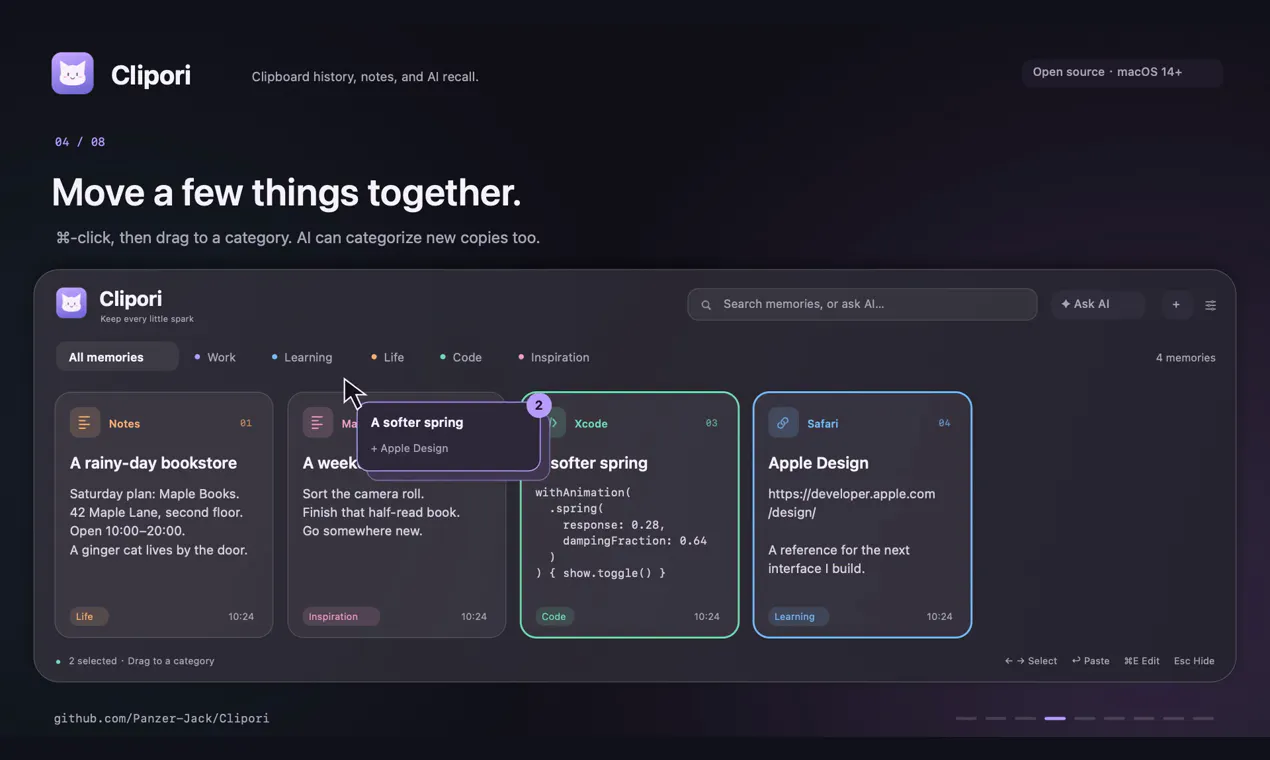
Task: Click the Code tag on Xcode card
Action: (x=555, y=616)
